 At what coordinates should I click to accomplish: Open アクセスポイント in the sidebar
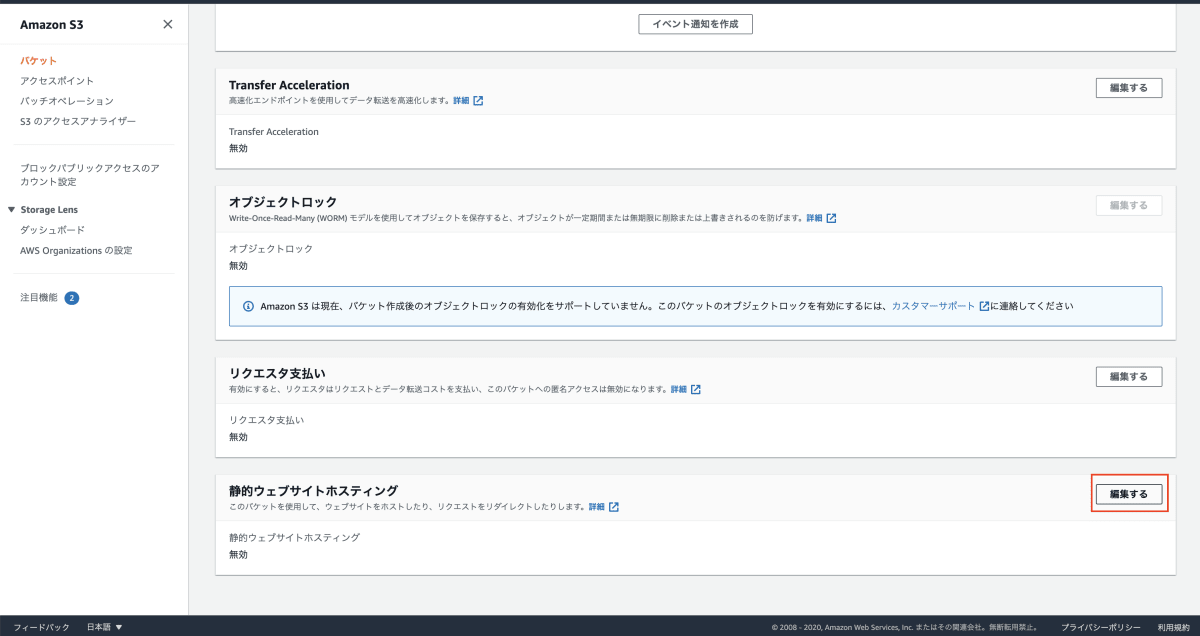57,81
